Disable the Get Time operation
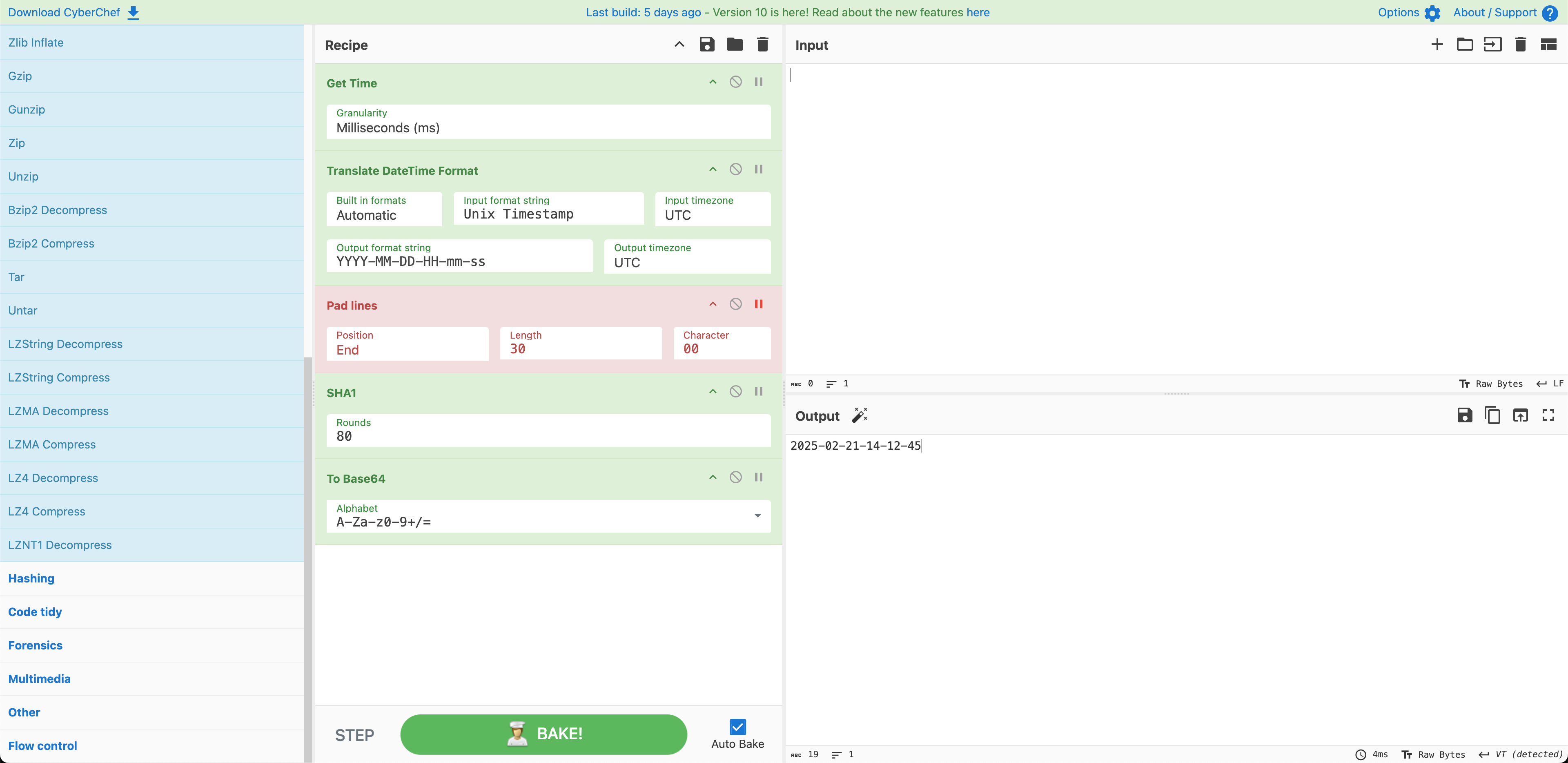1568x763 pixels. (736, 82)
